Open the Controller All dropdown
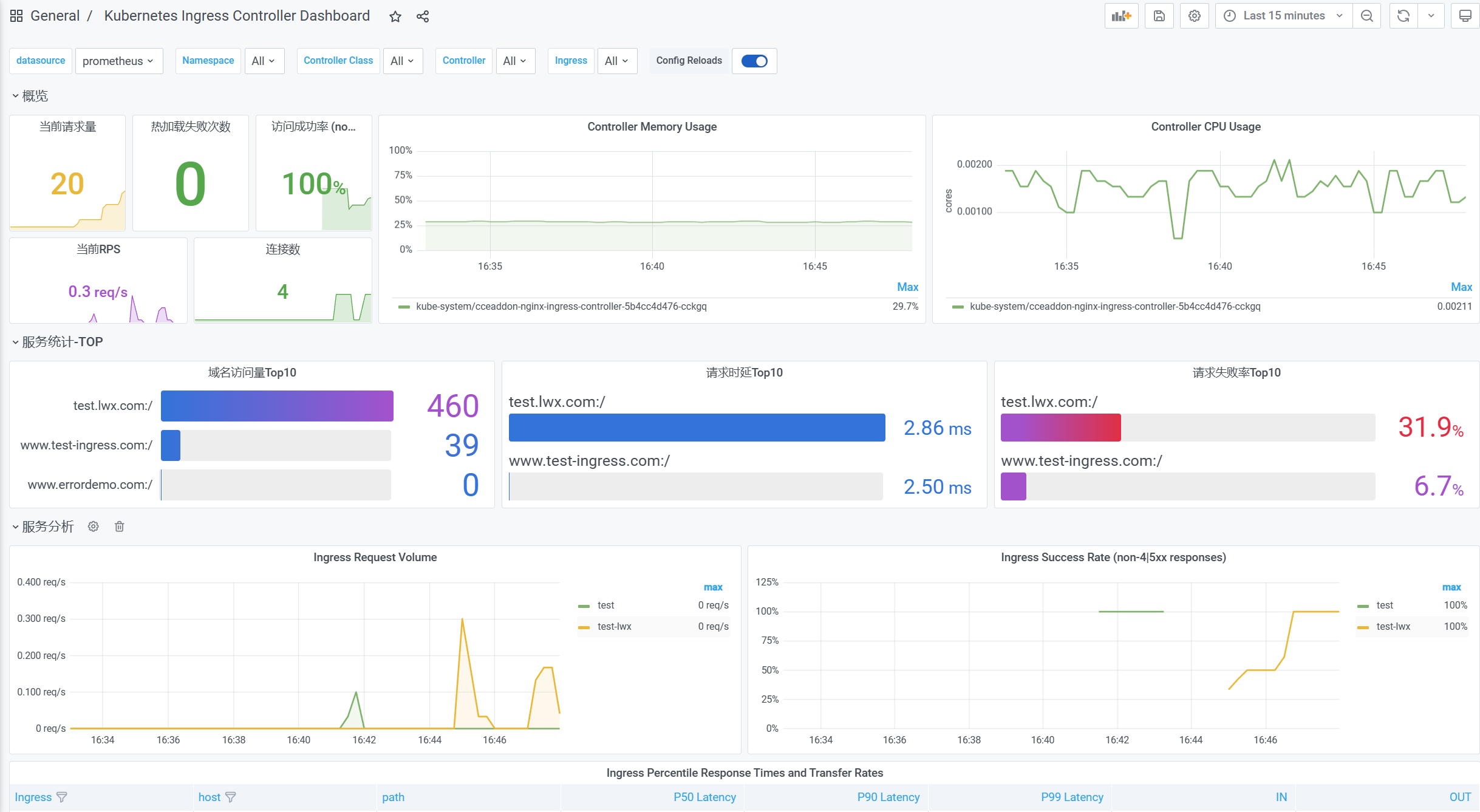 tap(515, 61)
